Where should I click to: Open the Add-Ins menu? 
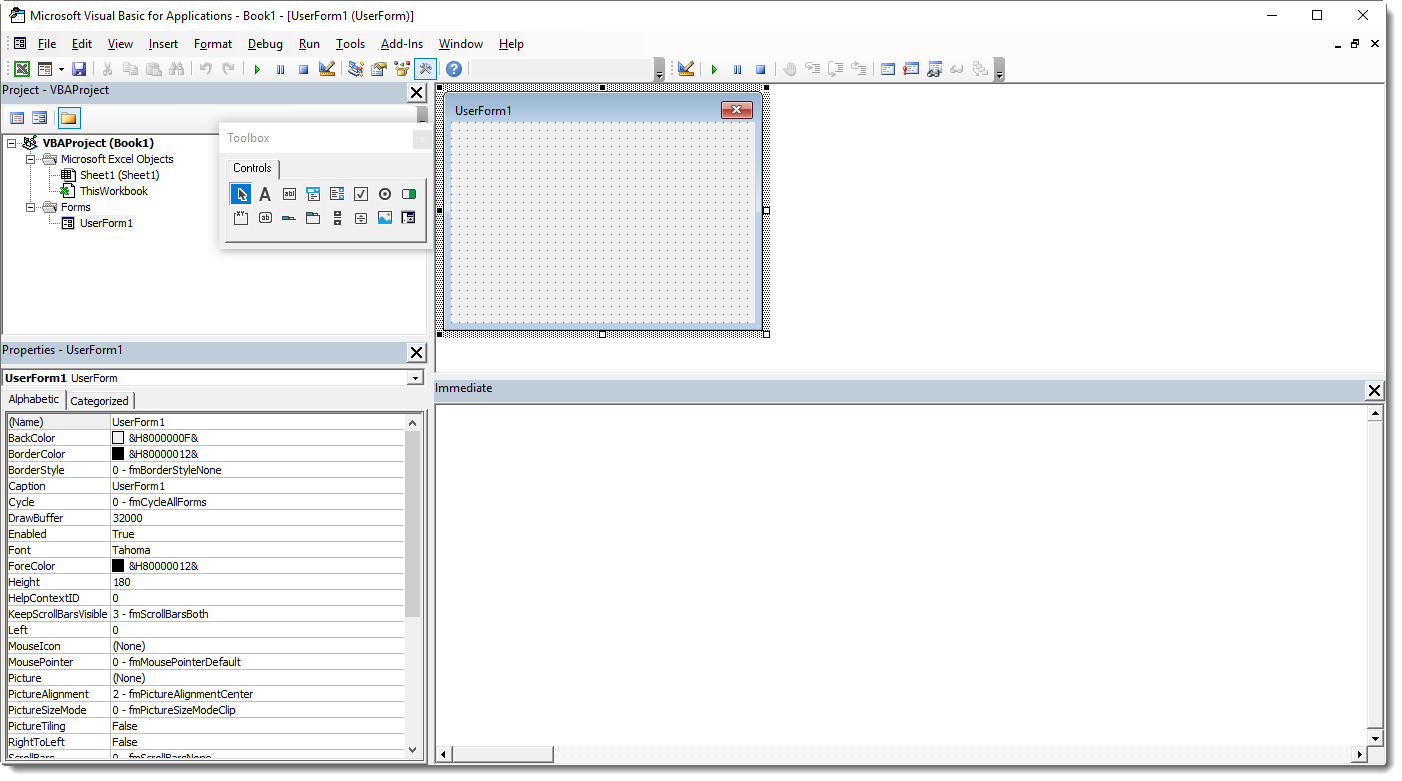tap(401, 44)
